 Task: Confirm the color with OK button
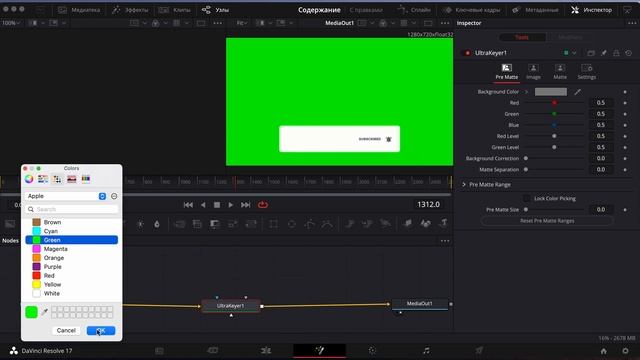coord(101,330)
